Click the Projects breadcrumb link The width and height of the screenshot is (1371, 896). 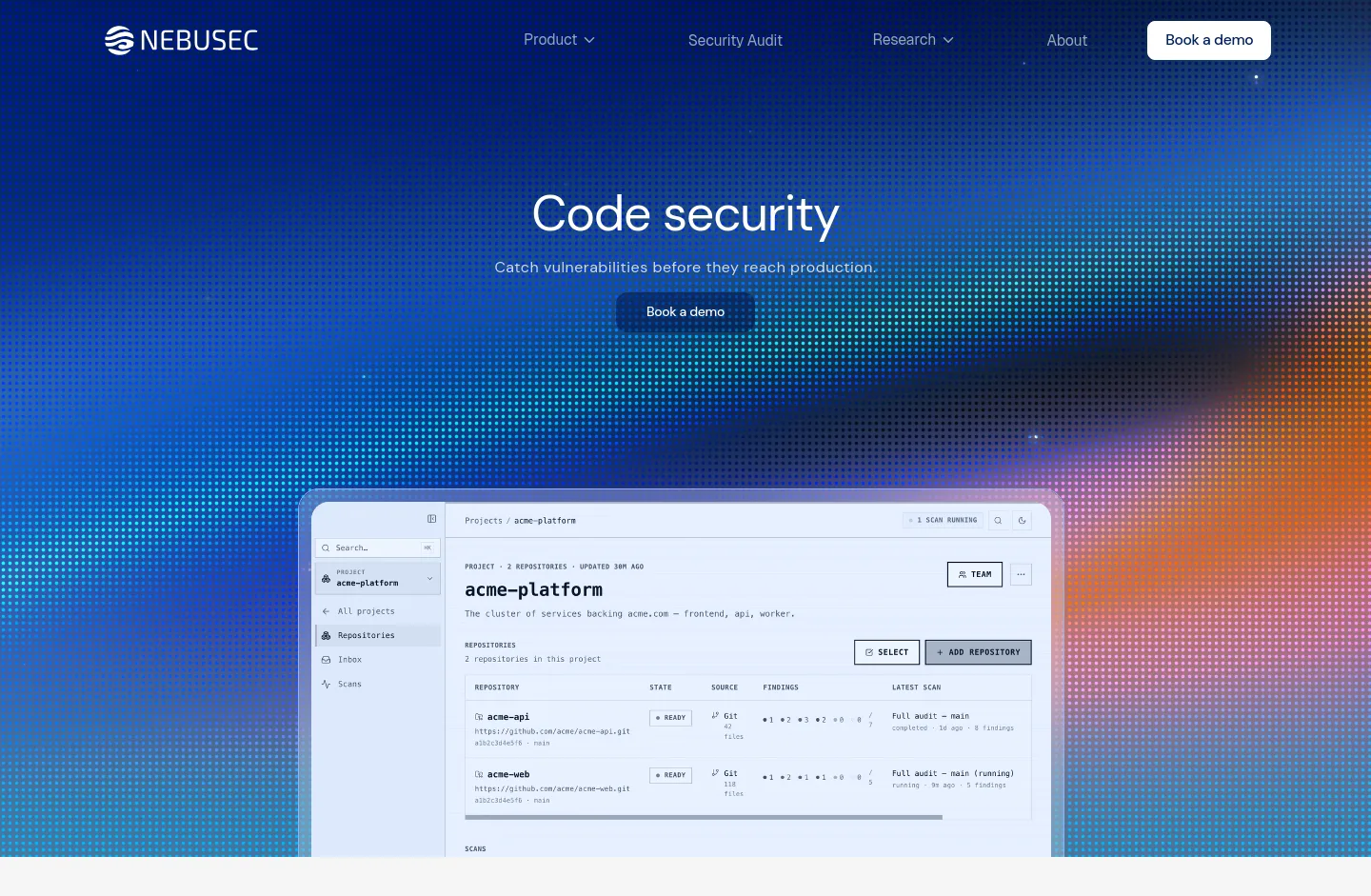[x=484, y=521]
